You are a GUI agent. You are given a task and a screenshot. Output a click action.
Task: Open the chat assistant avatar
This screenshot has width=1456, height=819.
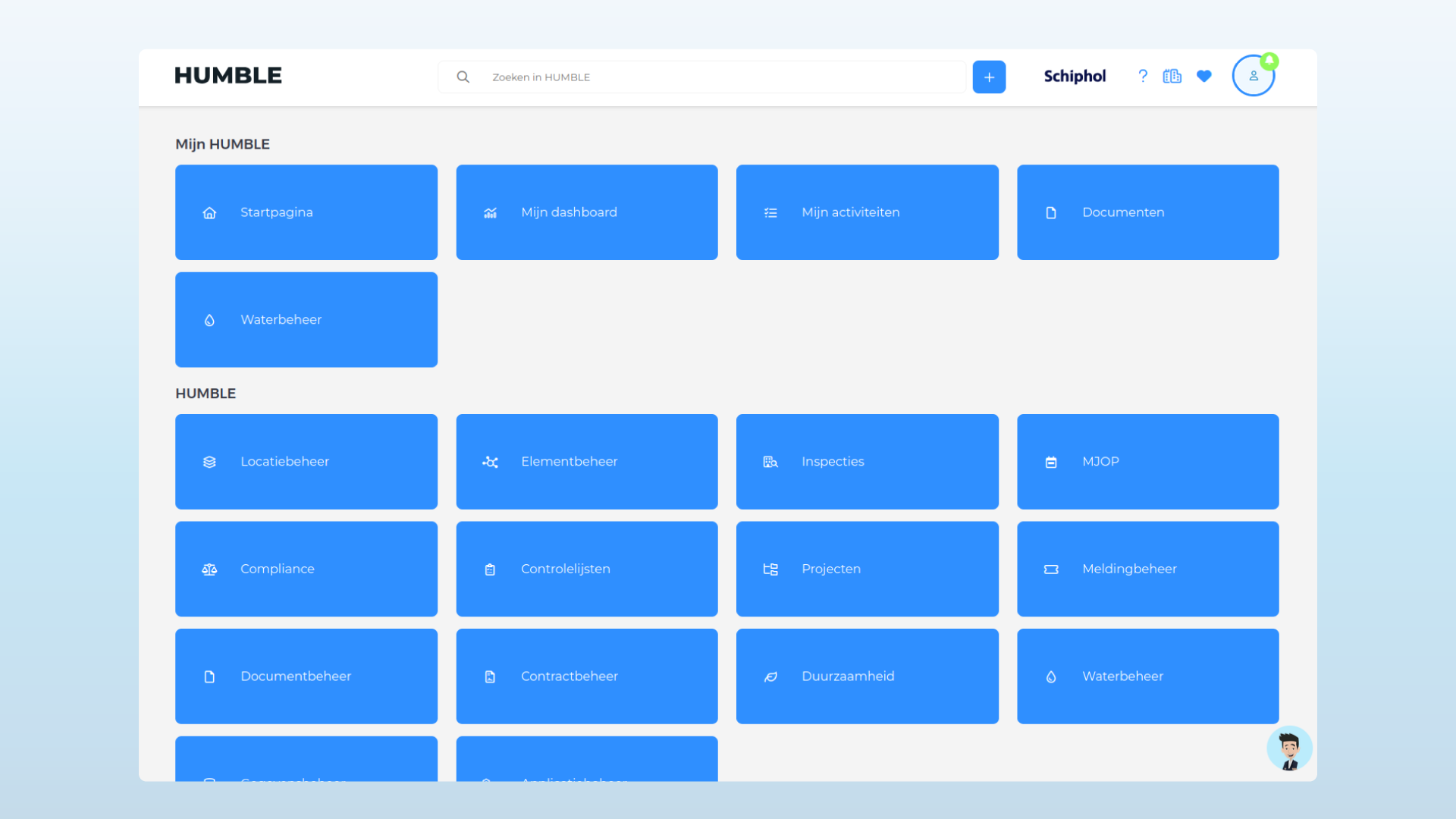(x=1288, y=748)
